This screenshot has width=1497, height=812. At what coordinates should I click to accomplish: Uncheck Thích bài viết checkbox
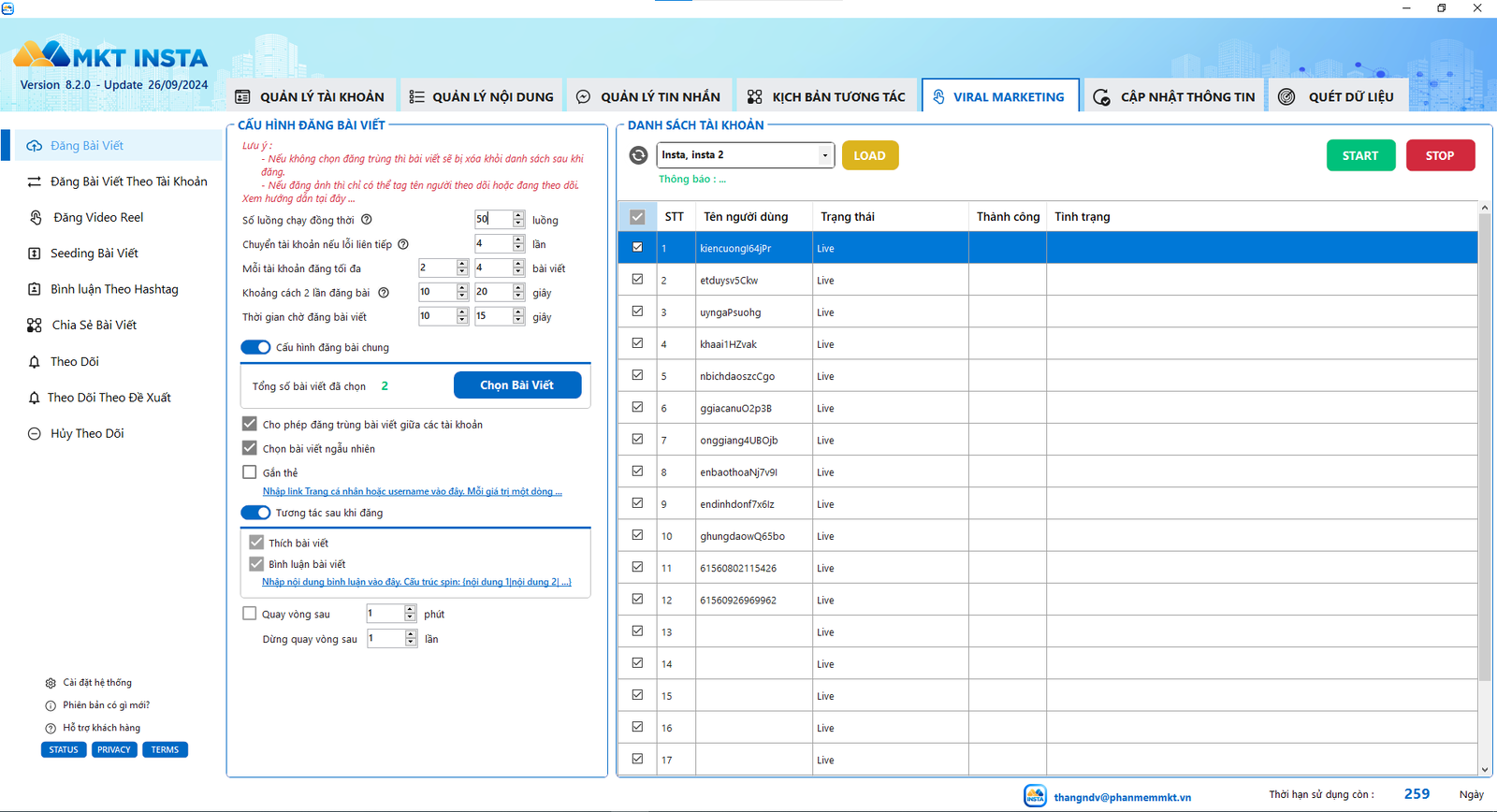pyautogui.click(x=256, y=543)
